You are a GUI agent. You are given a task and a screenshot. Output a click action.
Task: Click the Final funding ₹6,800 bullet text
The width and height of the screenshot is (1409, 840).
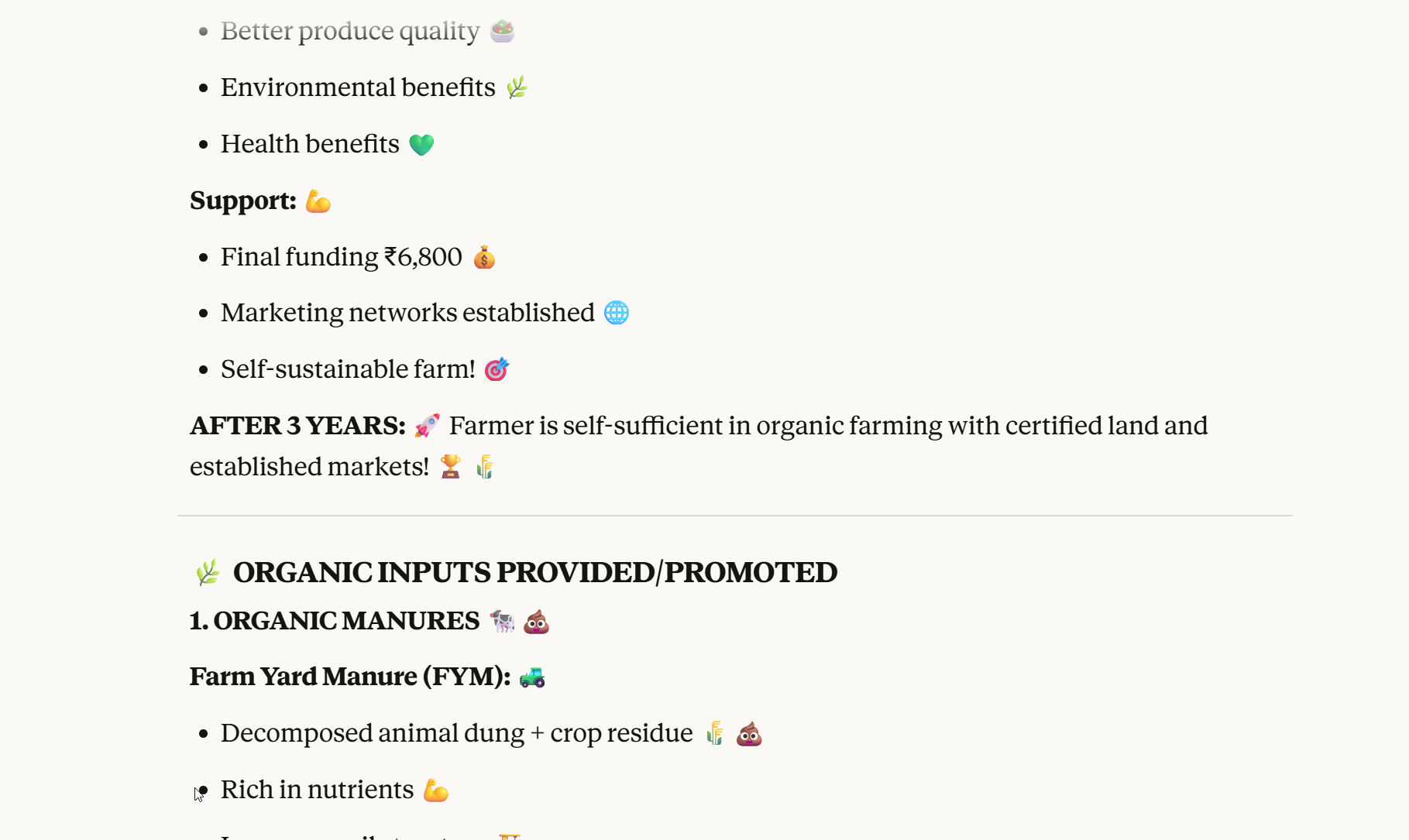click(341, 257)
